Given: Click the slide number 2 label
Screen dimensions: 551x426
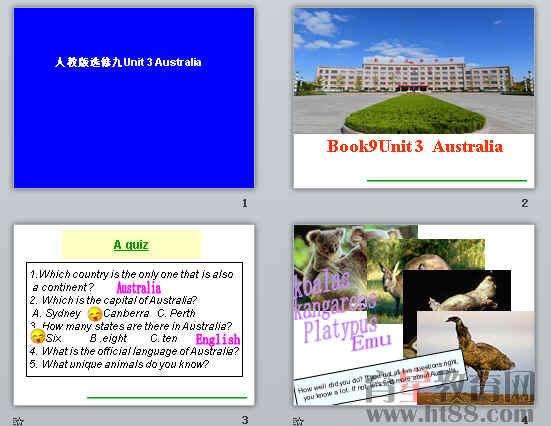Looking at the screenshot, I should 525,203.
